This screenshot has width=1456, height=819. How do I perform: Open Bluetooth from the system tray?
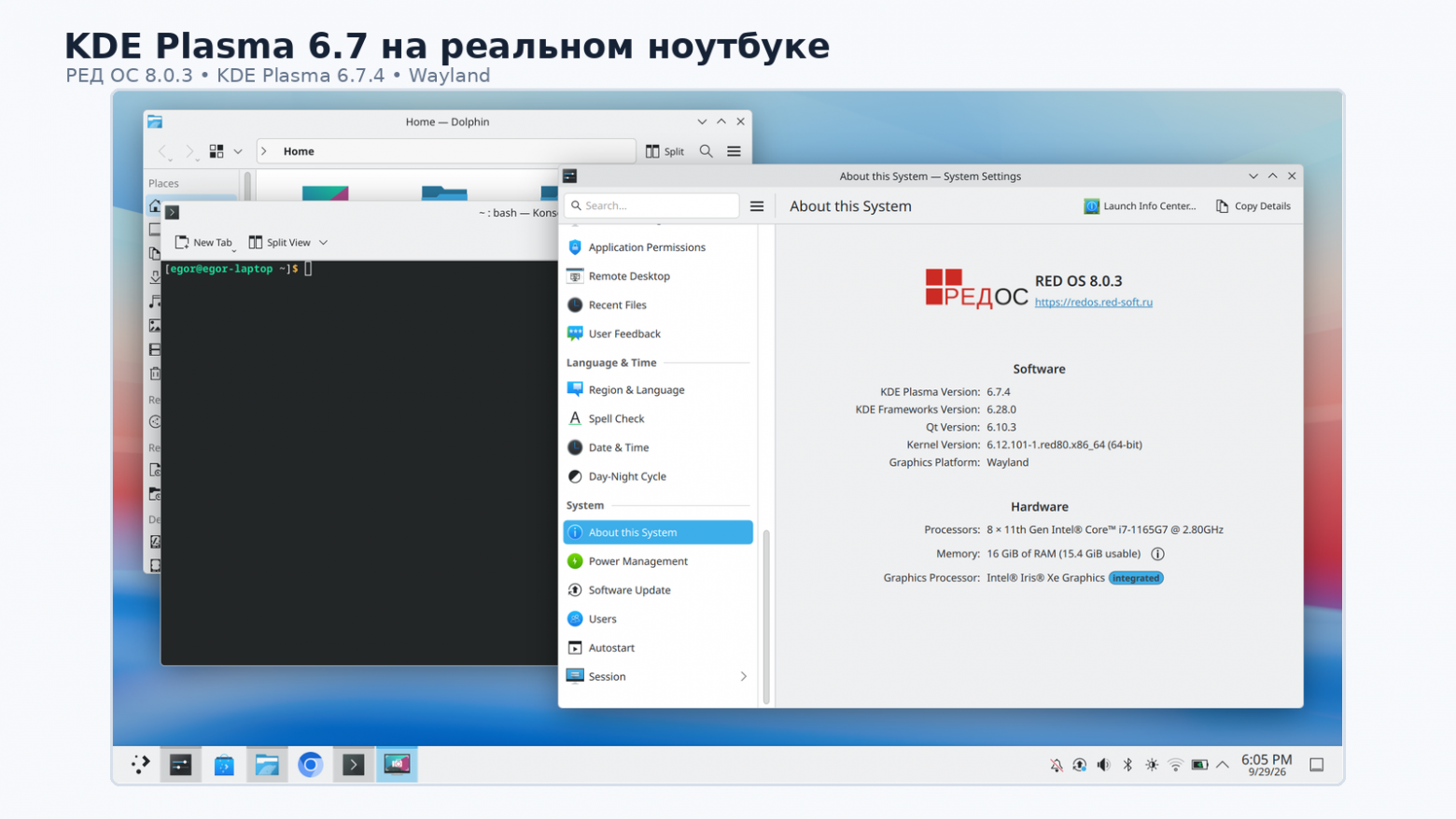[1127, 766]
